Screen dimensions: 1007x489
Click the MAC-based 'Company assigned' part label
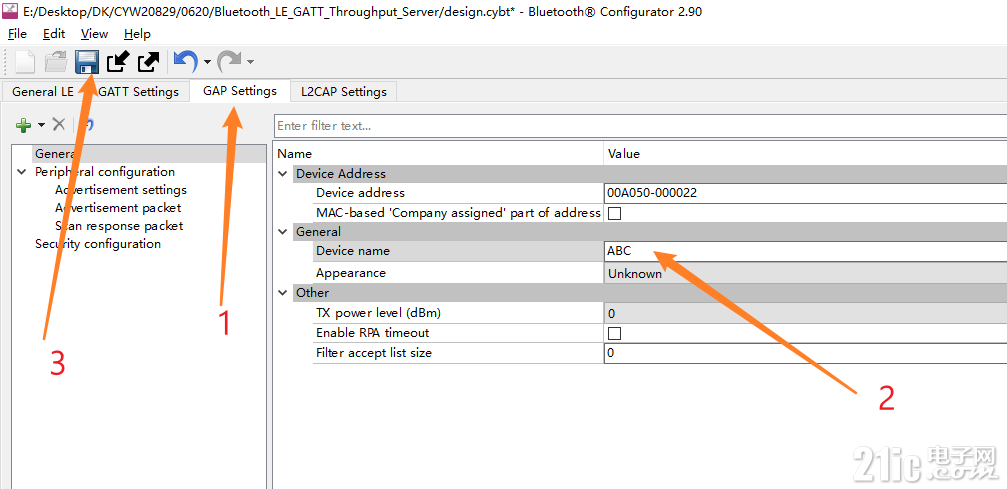click(459, 213)
